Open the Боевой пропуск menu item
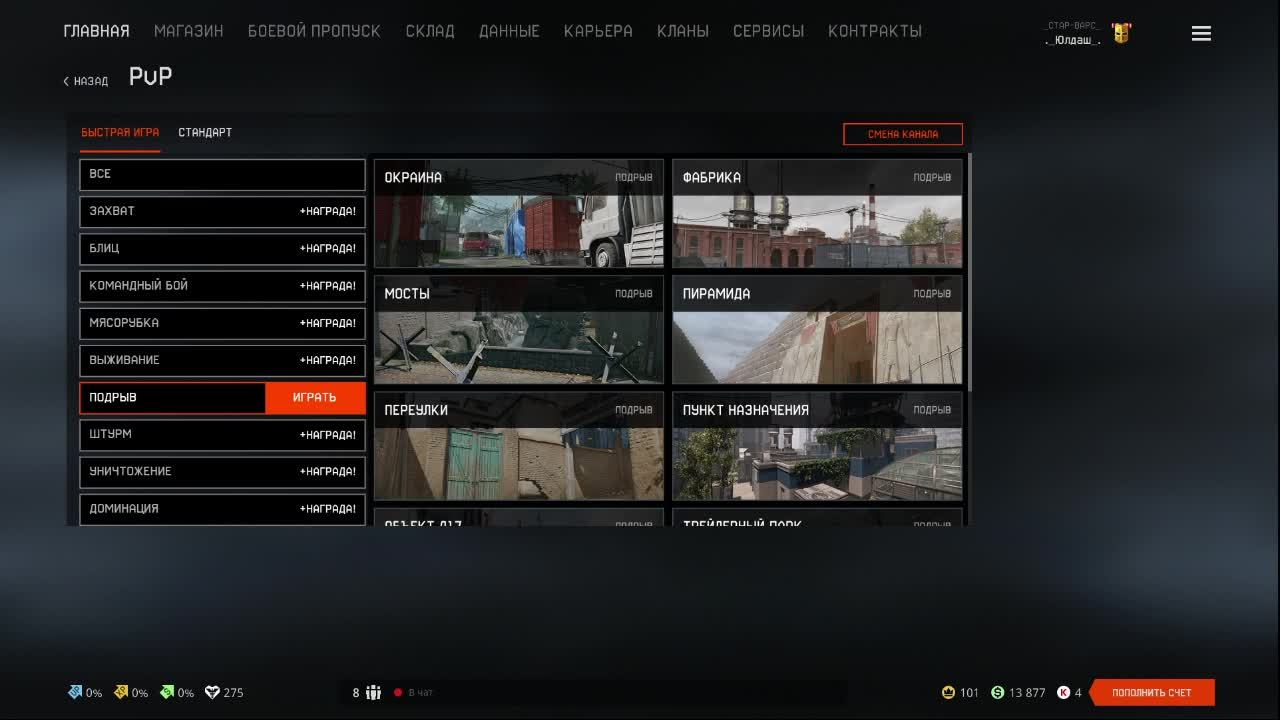1280x720 pixels. [x=314, y=31]
